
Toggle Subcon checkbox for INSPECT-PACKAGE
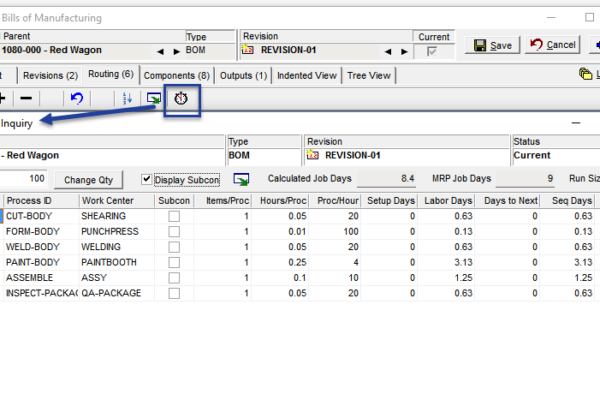click(174, 293)
